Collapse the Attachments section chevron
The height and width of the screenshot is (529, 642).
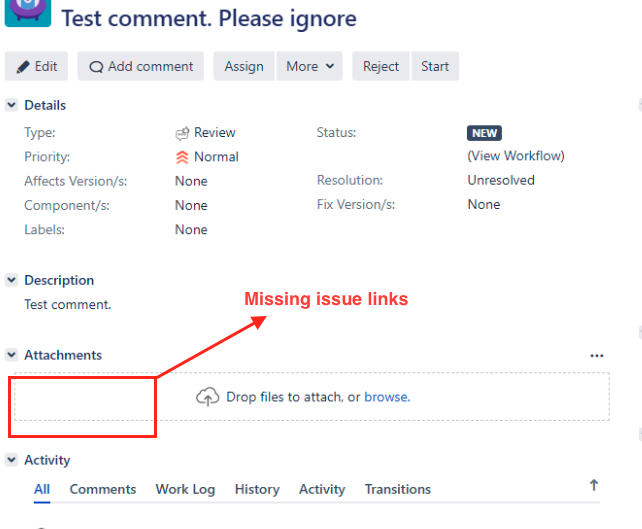click(11, 355)
